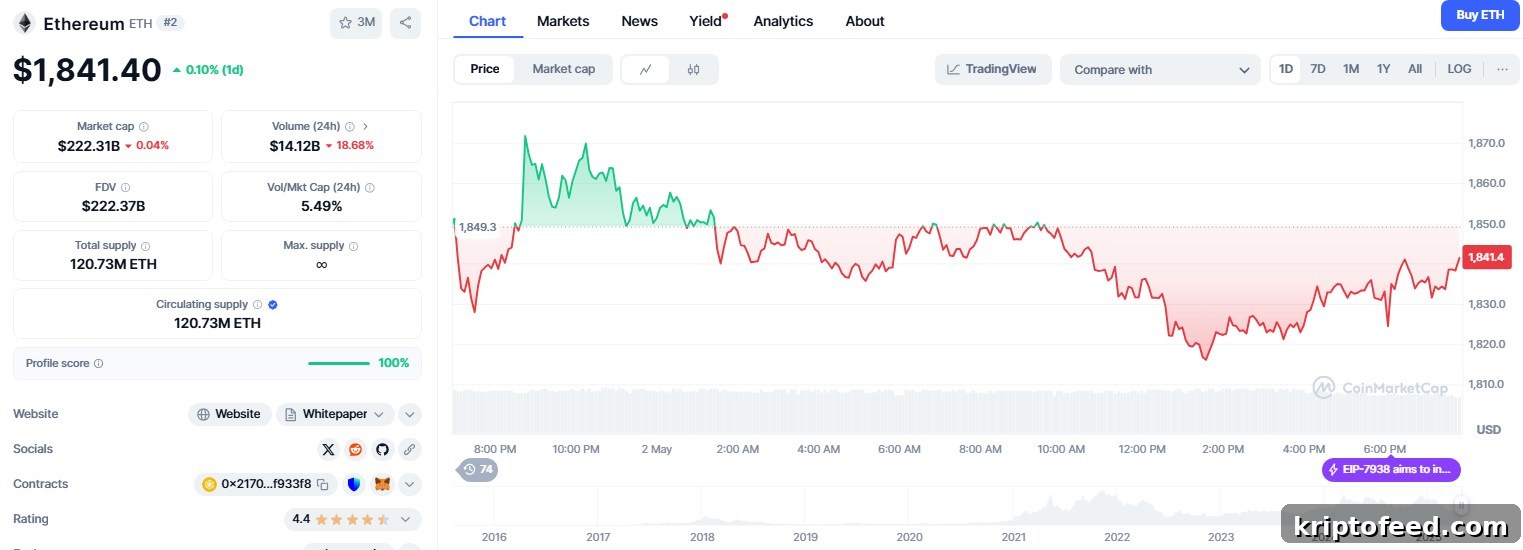Image resolution: width=1523 pixels, height=550 pixels.
Task: Click the Circulating supply info icon
Action: (x=257, y=304)
